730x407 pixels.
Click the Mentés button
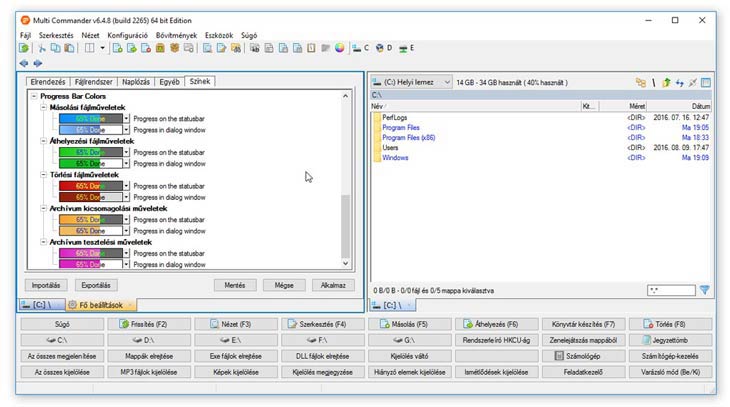pos(235,285)
